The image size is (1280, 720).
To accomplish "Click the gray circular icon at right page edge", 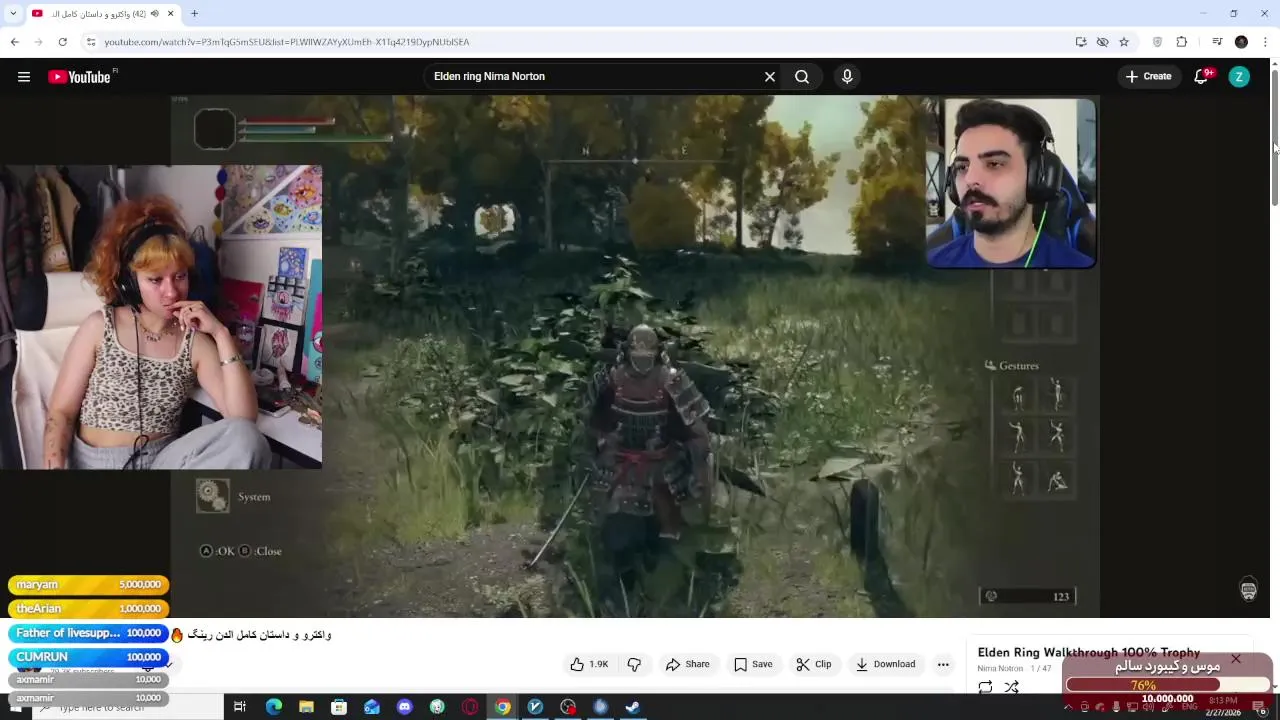I will point(1248,590).
